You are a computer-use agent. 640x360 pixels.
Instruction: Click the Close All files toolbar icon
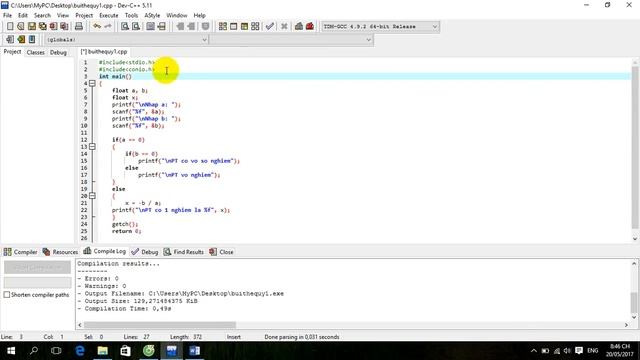(x=64, y=27)
